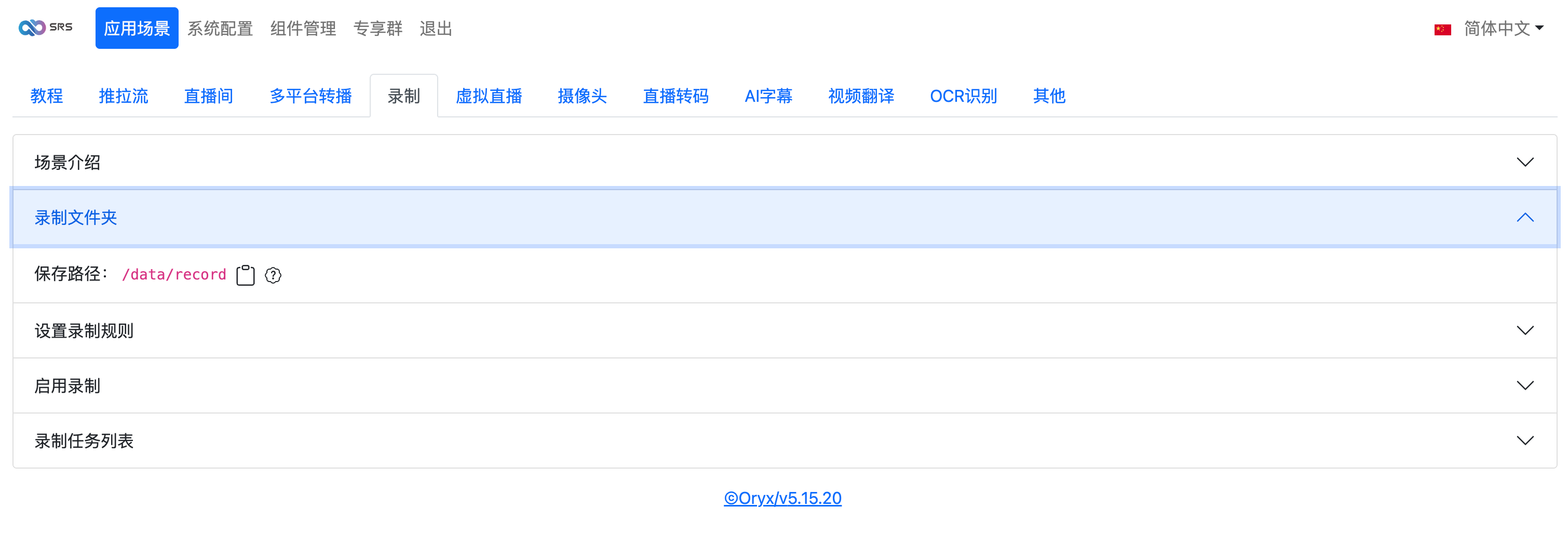1568x533 pixels.
Task: Expand the 设置录制规则 section
Action: (785, 330)
